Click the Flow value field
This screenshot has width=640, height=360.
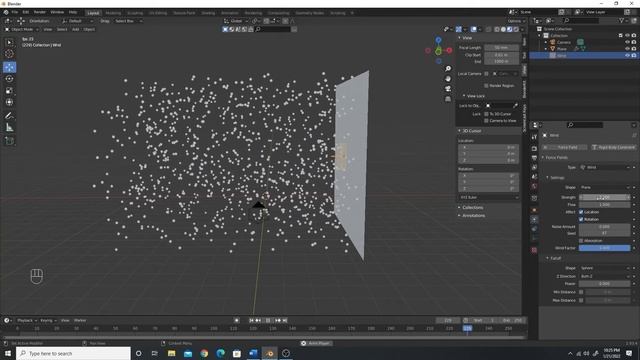pyautogui.click(x=604, y=204)
